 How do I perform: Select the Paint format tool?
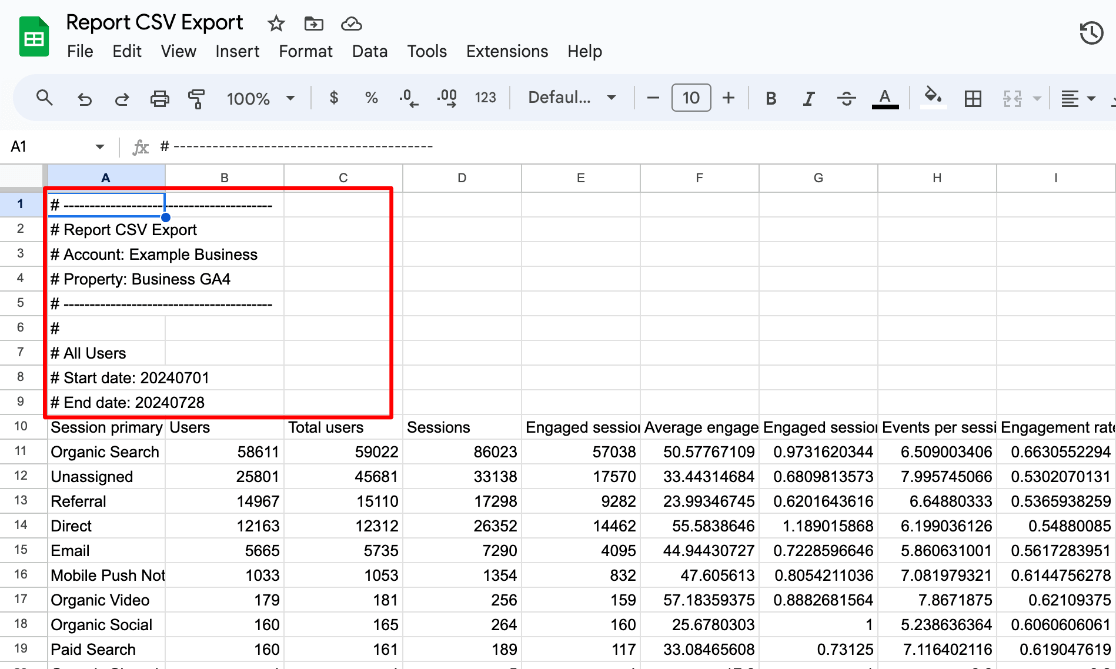tap(196, 98)
